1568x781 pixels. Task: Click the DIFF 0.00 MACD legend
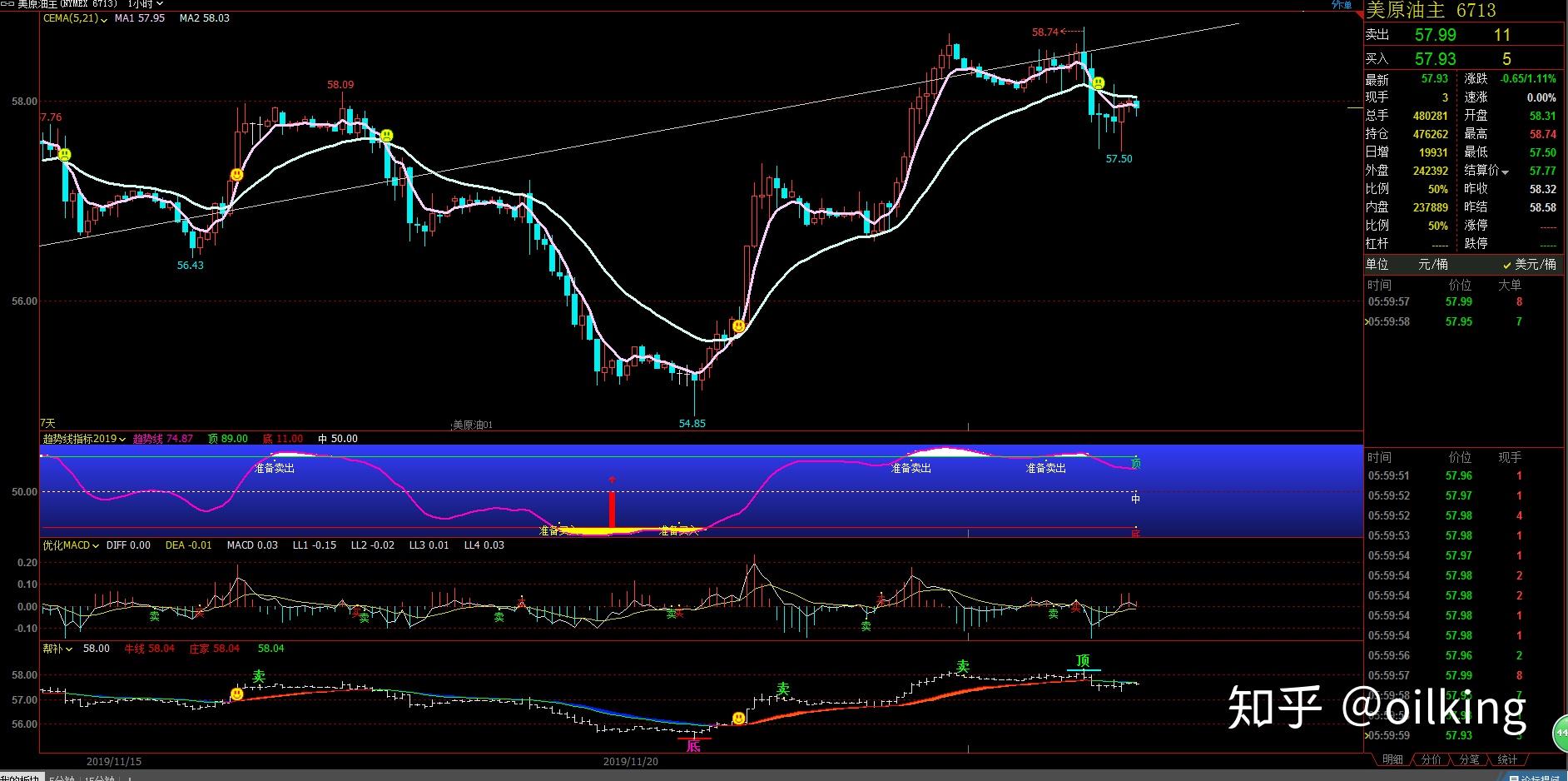[128, 545]
